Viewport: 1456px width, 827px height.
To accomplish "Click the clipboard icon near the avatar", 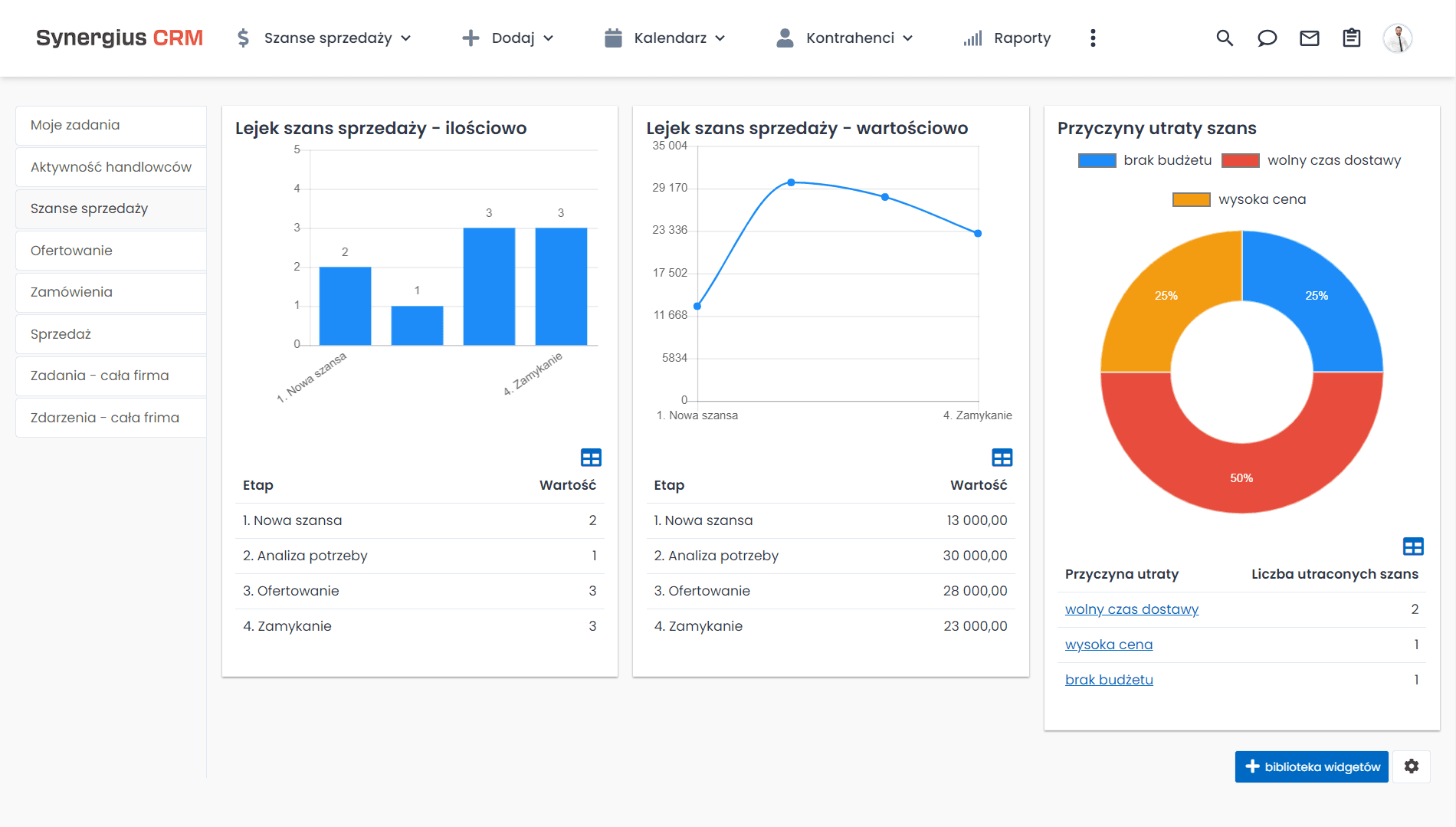I will point(1352,38).
